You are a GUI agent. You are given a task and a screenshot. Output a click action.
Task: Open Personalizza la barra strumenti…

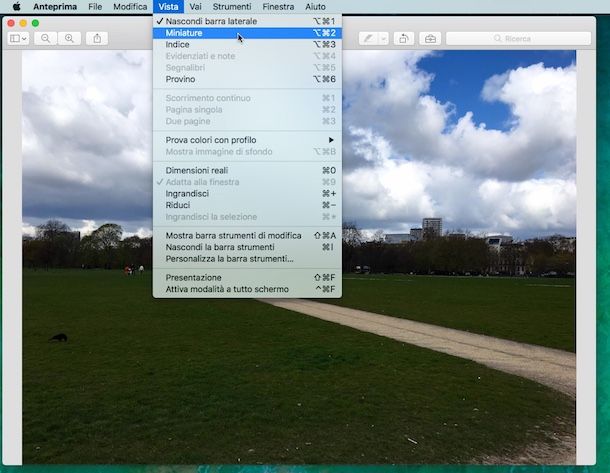pyautogui.click(x=247, y=259)
